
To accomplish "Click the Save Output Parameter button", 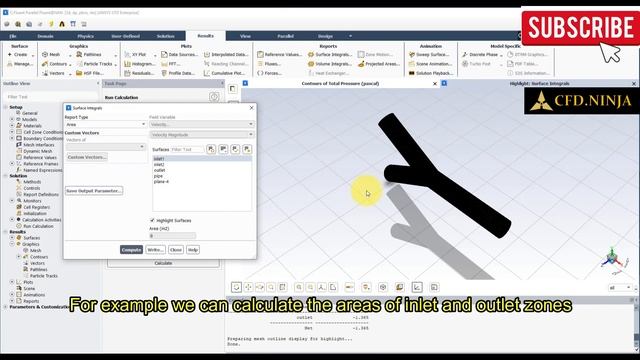I will [x=94, y=191].
